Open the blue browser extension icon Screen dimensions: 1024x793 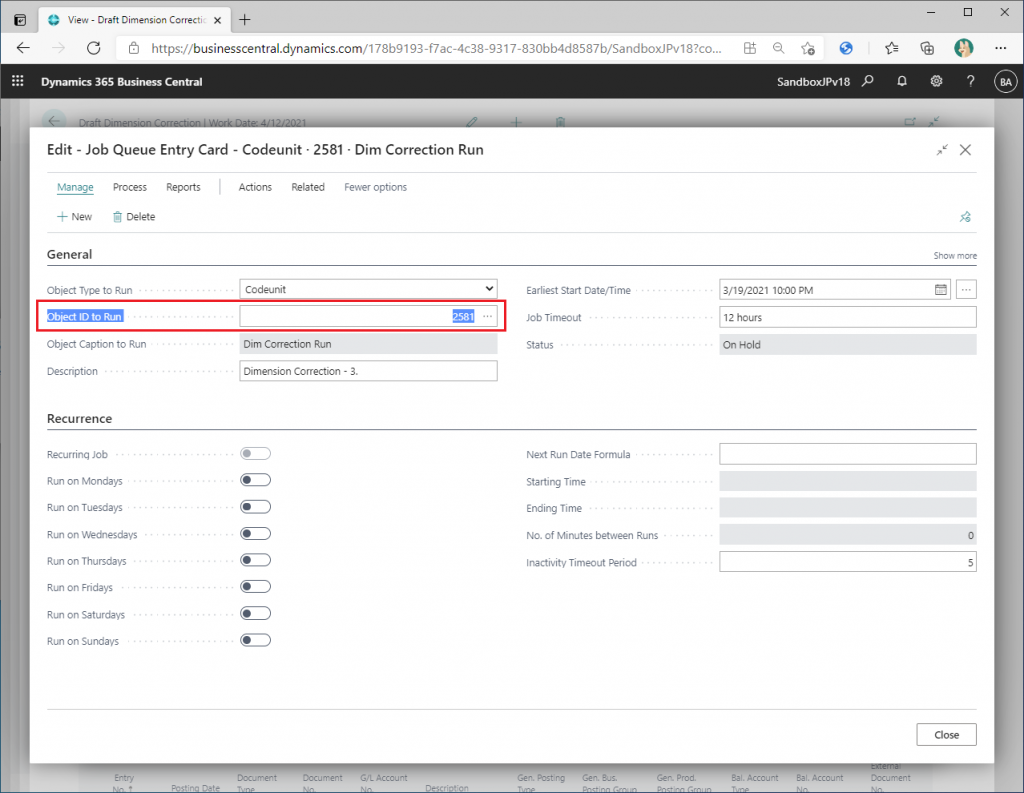click(x=846, y=48)
